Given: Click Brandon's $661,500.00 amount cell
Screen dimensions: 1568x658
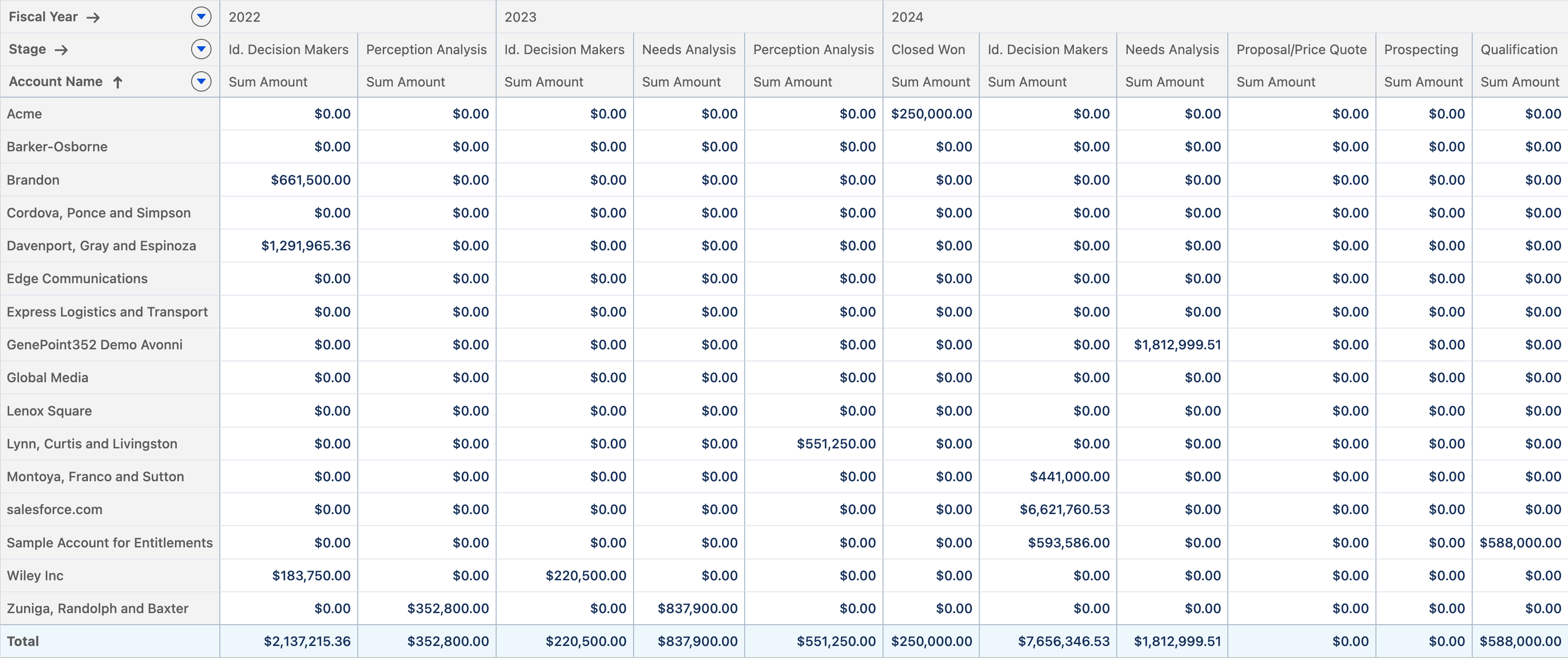Looking at the screenshot, I should coord(311,180).
